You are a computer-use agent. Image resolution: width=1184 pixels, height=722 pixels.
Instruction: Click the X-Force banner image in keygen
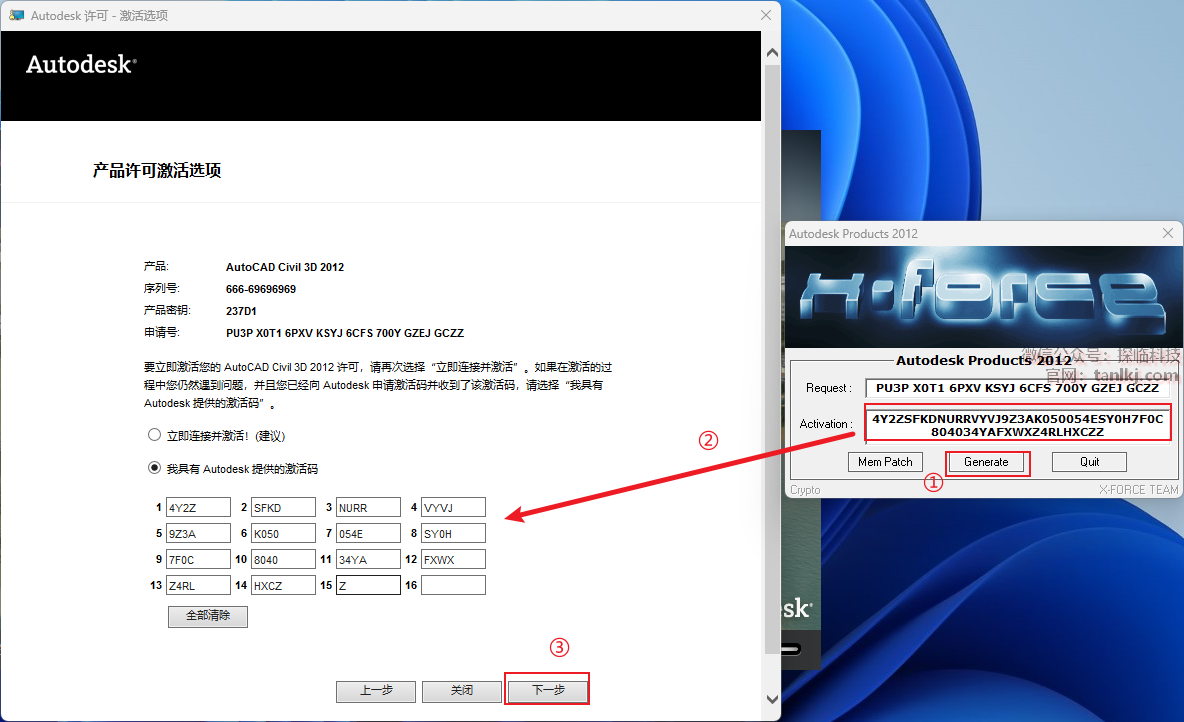(983, 297)
